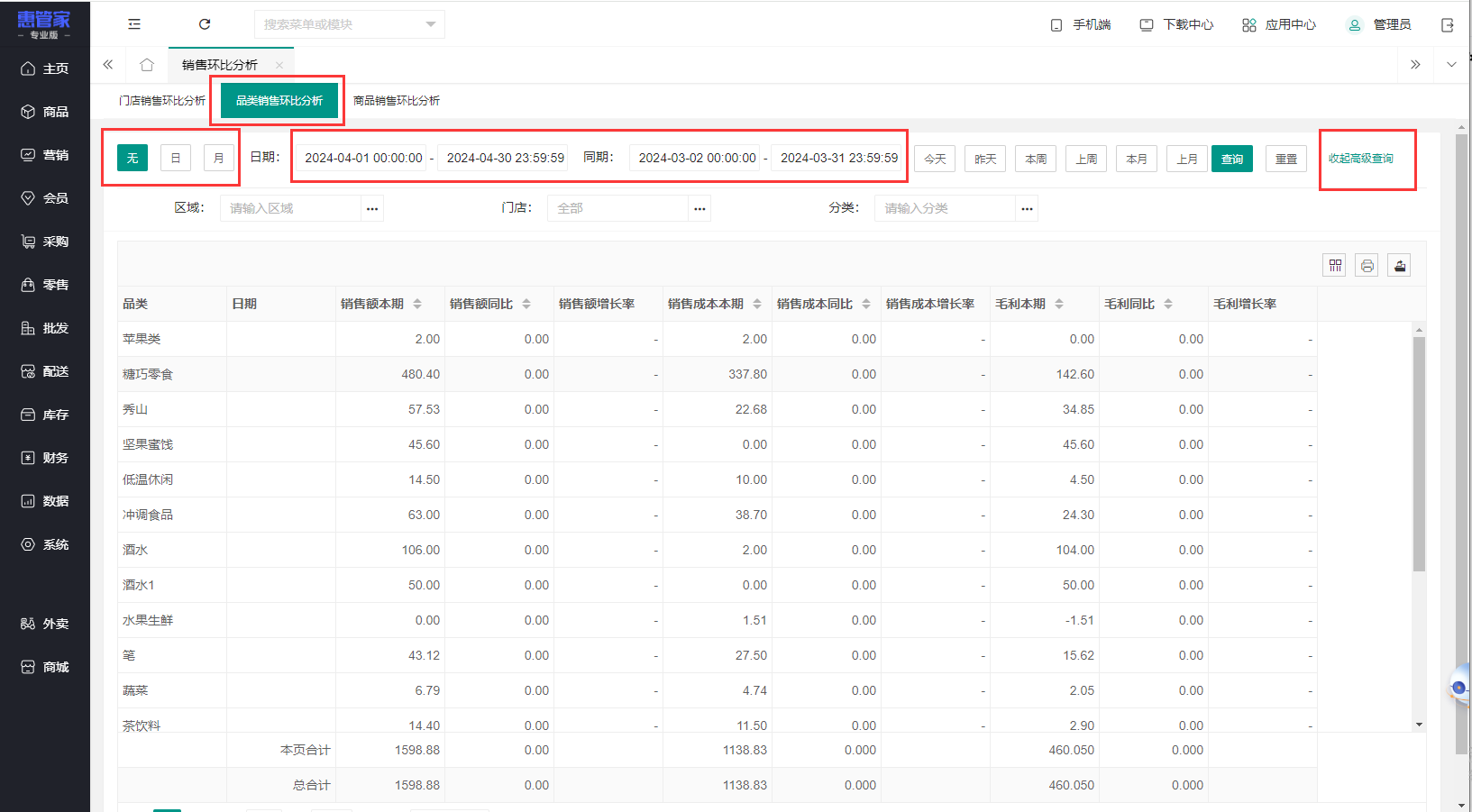This screenshot has width=1472, height=812.
Task: Open the 配送 sidebar module
Action: 45,371
